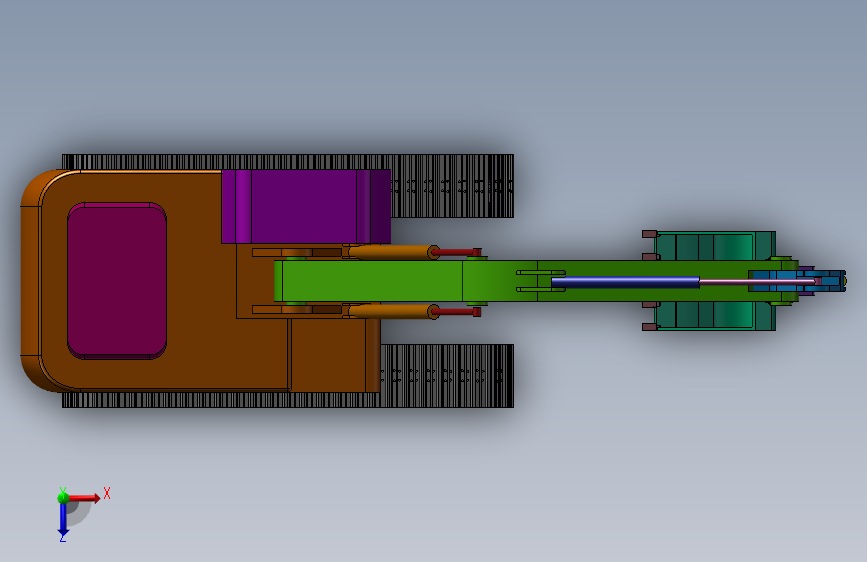Click the red X axis on the triad
The width and height of the screenshot is (867, 562).
(x=84, y=498)
